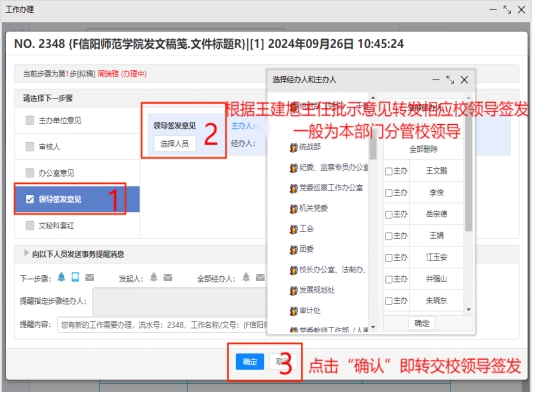Check 主办 box for 李俊
This screenshot has height=393, width=533.
[389, 193]
